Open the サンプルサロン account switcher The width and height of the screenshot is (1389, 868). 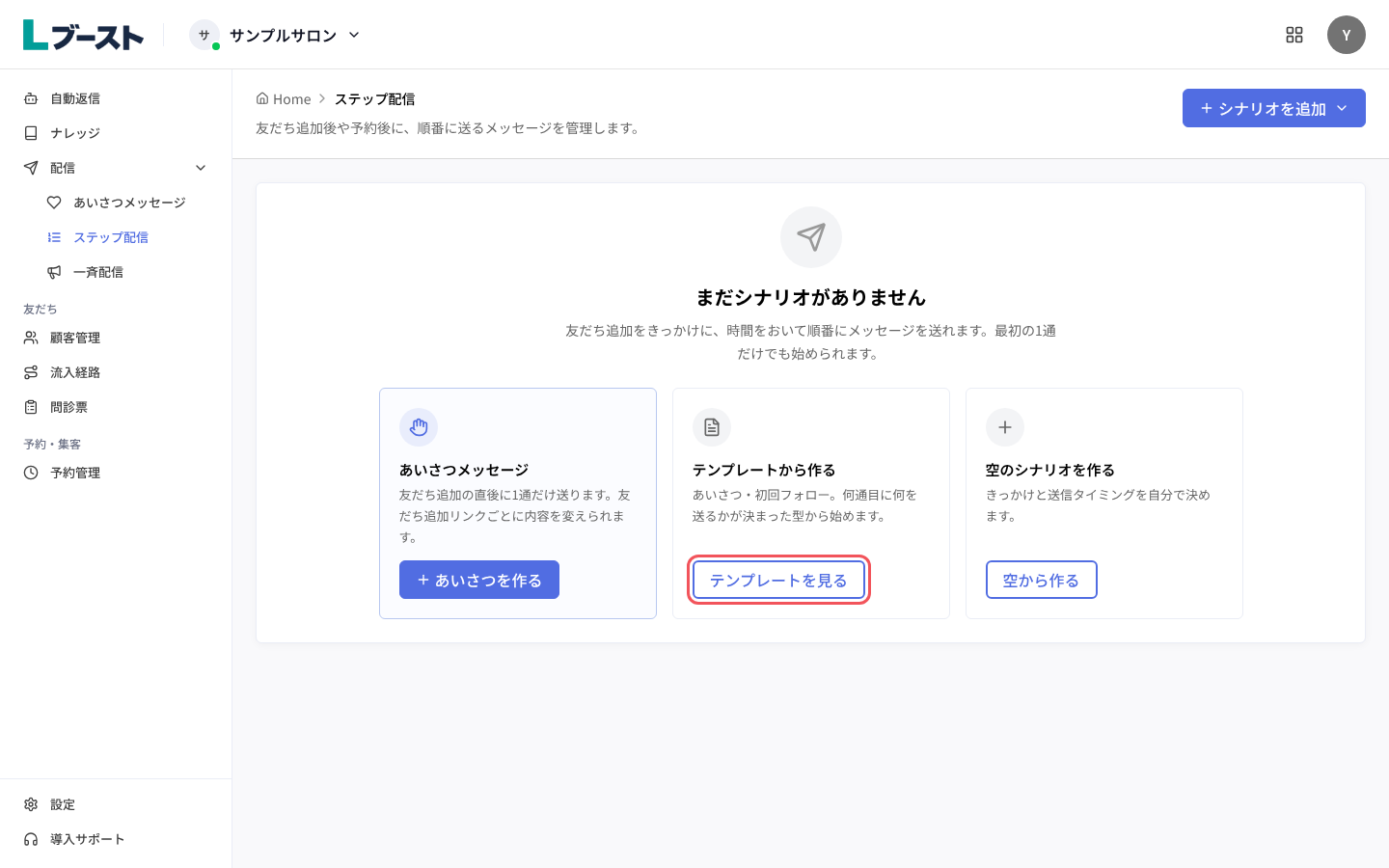276,35
